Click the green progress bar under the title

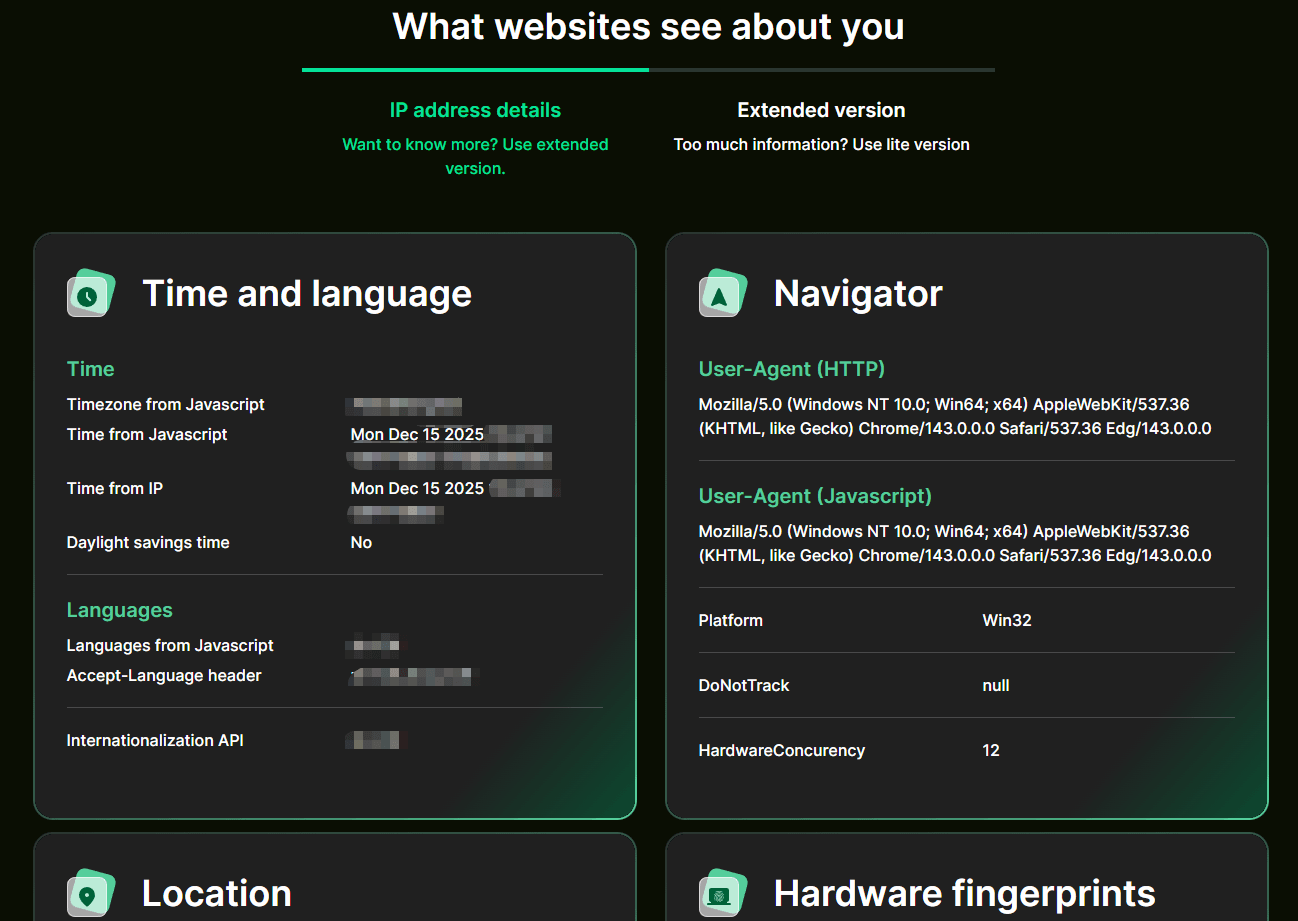coord(475,70)
